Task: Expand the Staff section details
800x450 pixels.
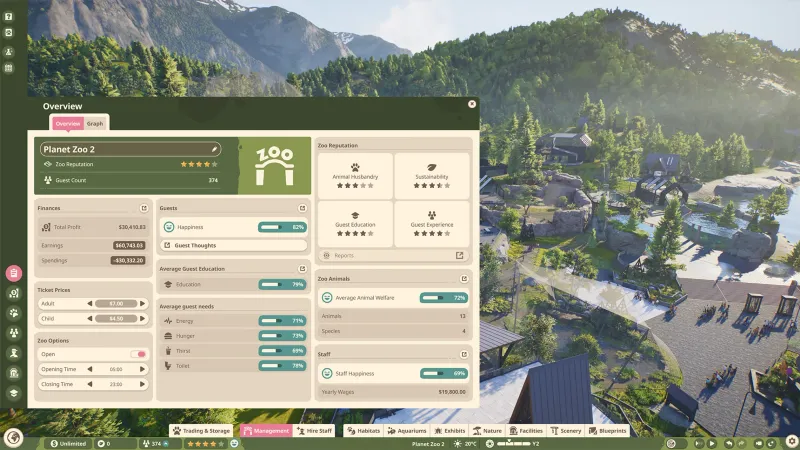Action: click(464, 354)
